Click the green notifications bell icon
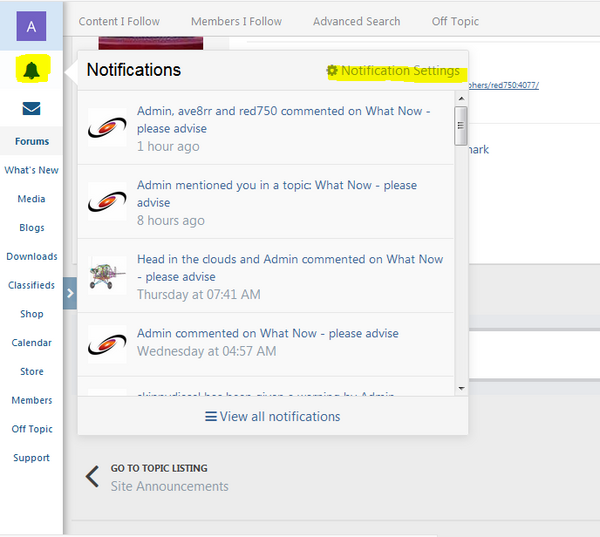The width and height of the screenshot is (600, 537). 32,70
